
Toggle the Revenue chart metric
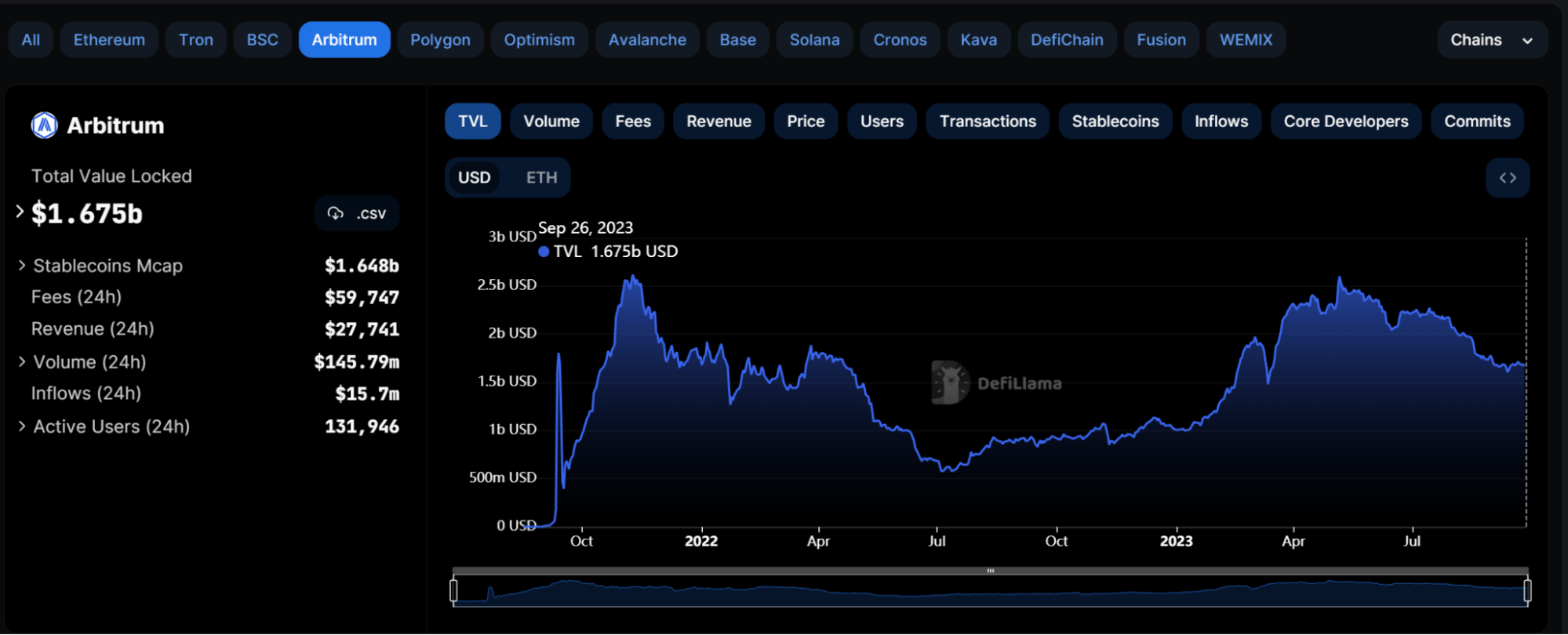[x=719, y=122]
